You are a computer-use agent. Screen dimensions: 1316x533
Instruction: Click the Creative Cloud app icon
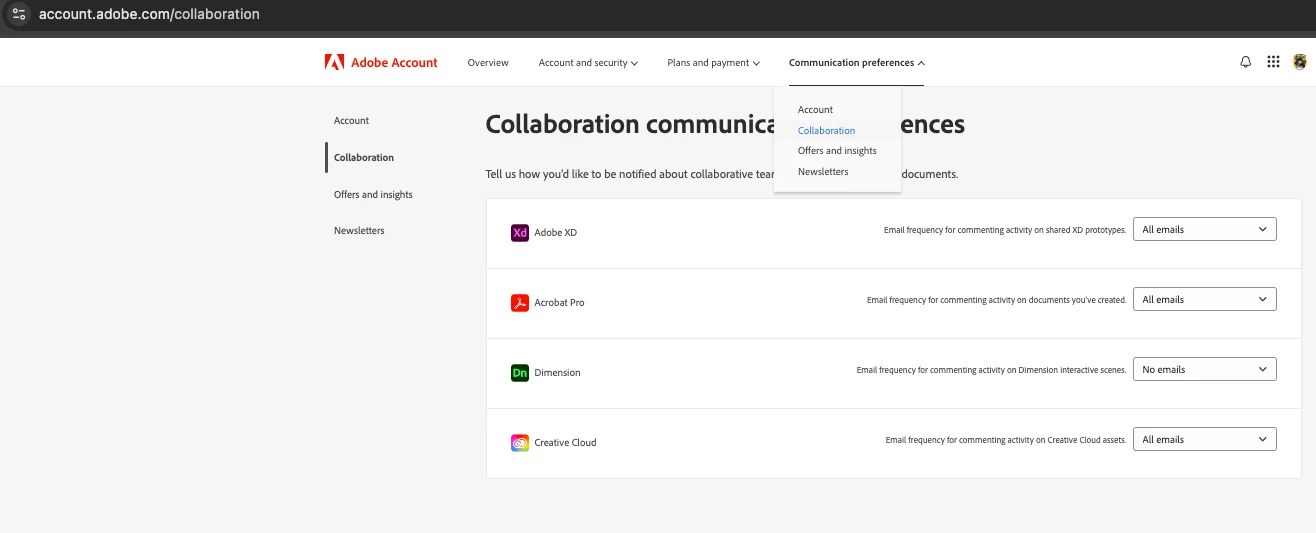click(x=519, y=443)
